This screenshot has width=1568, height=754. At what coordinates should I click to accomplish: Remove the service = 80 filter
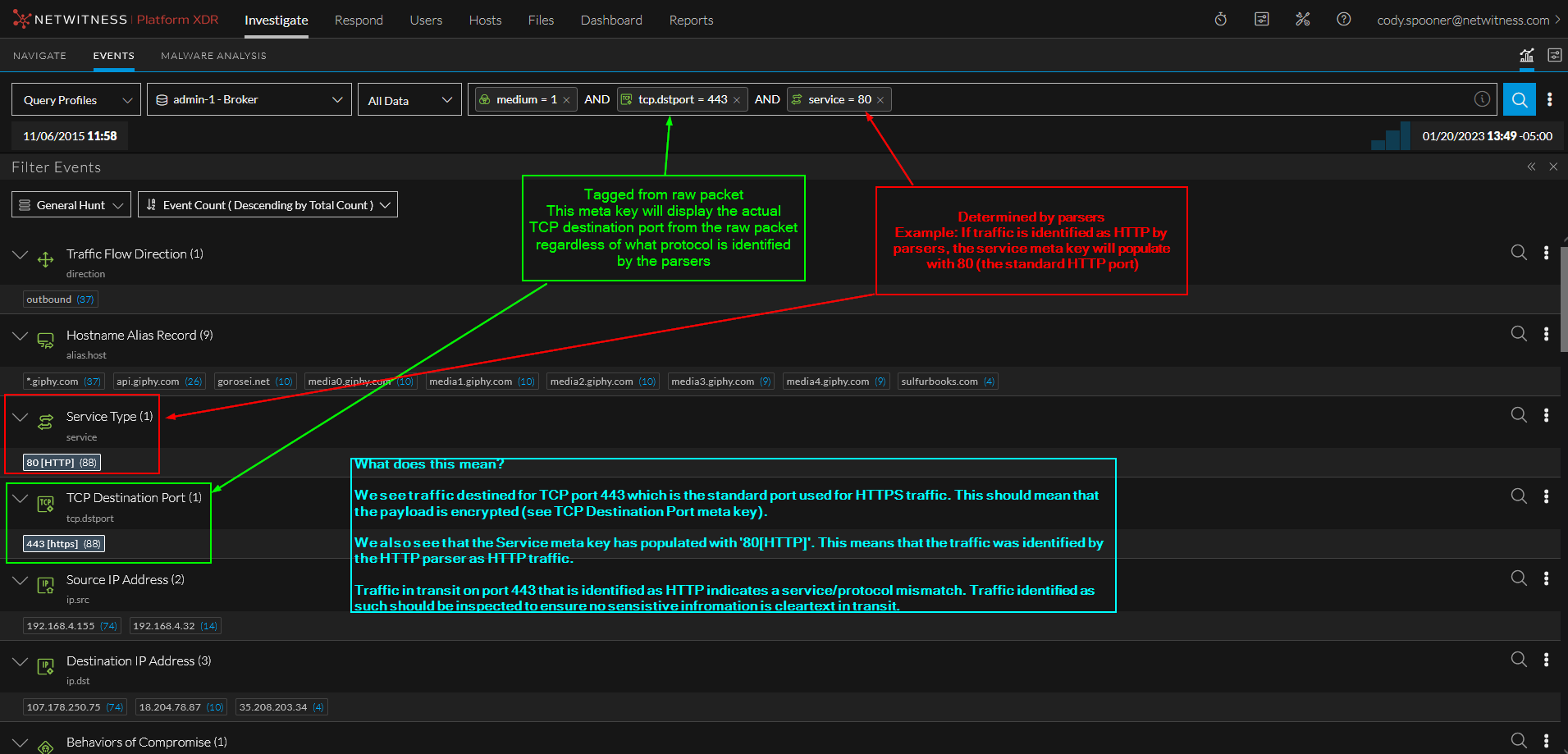(x=880, y=100)
